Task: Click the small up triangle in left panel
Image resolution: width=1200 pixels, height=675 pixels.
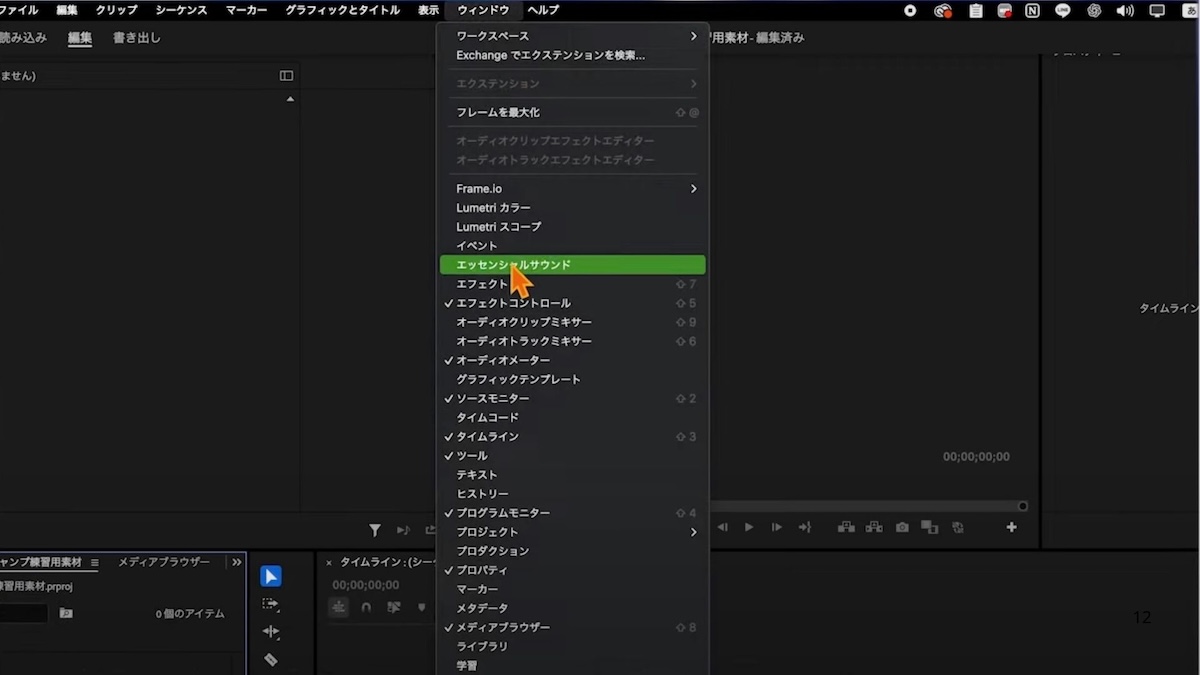Action: pos(291,99)
